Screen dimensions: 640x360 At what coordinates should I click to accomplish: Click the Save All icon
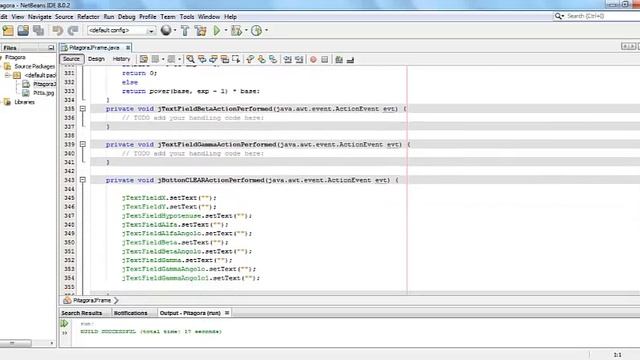tap(38, 31)
